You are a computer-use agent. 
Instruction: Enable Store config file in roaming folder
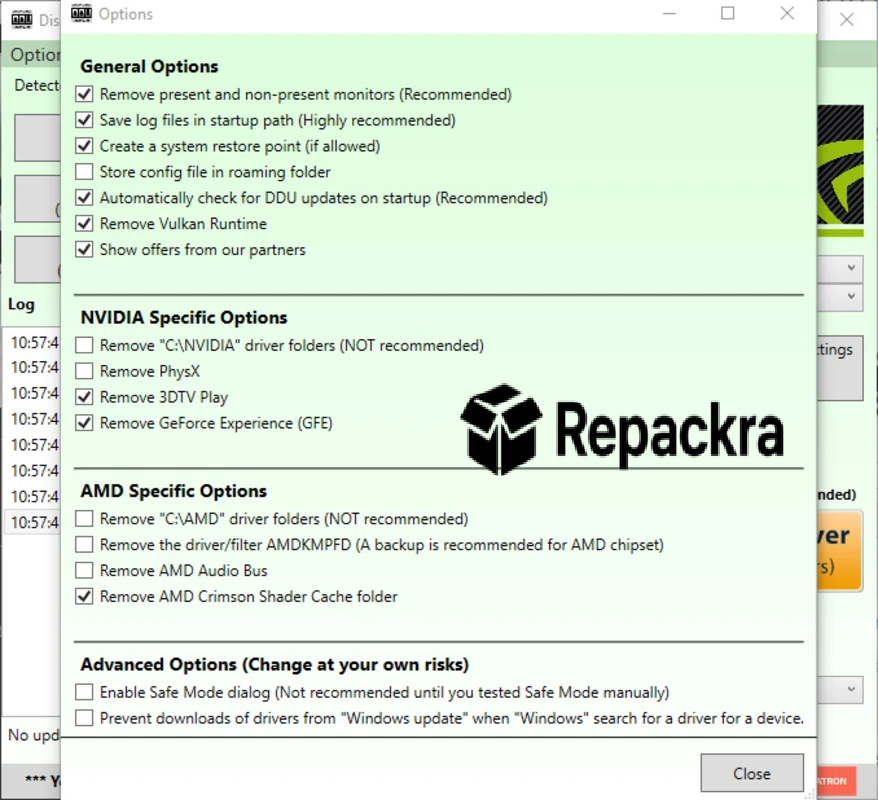tap(84, 171)
